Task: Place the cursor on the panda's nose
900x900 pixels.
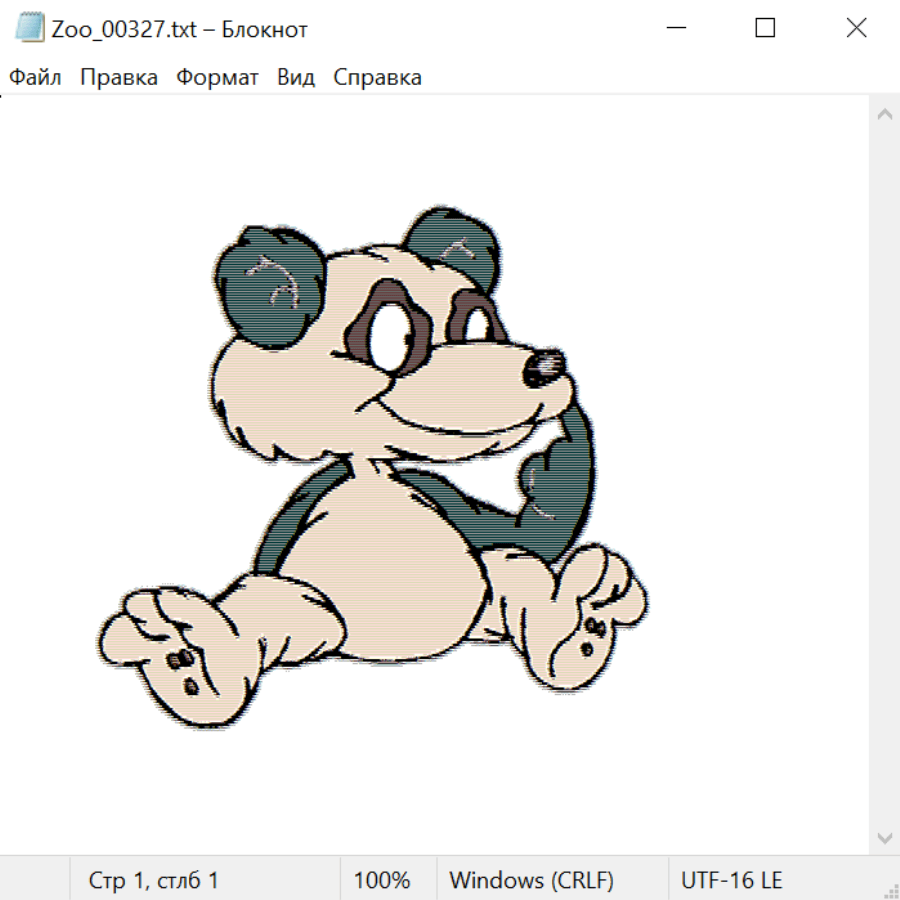Action: point(544,368)
